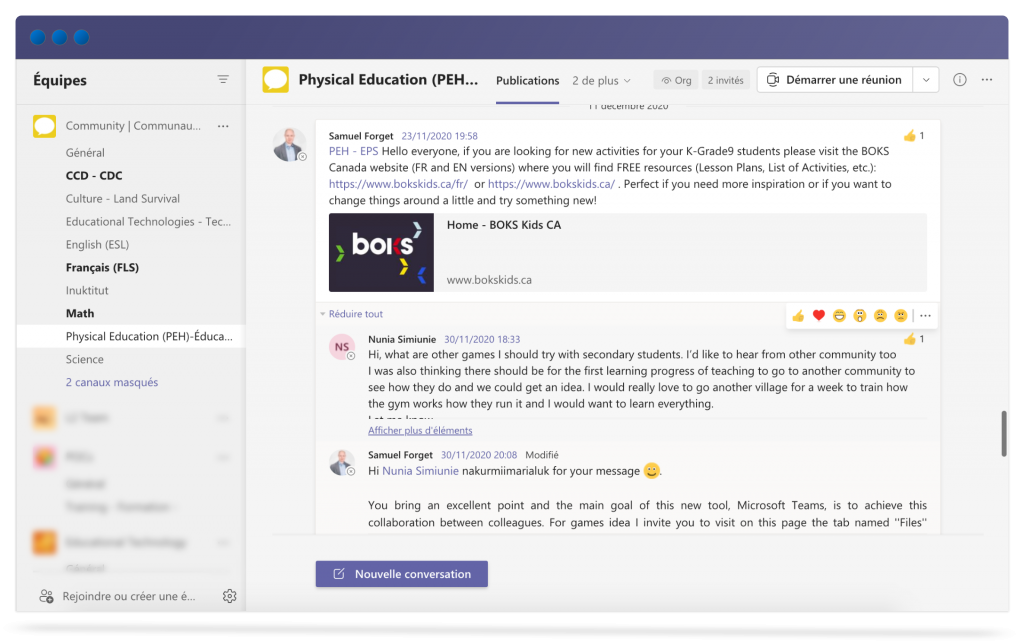Click the BOKS Kids preview thumbnail
The width and height of the screenshot is (1024, 644).
pyautogui.click(x=381, y=252)
